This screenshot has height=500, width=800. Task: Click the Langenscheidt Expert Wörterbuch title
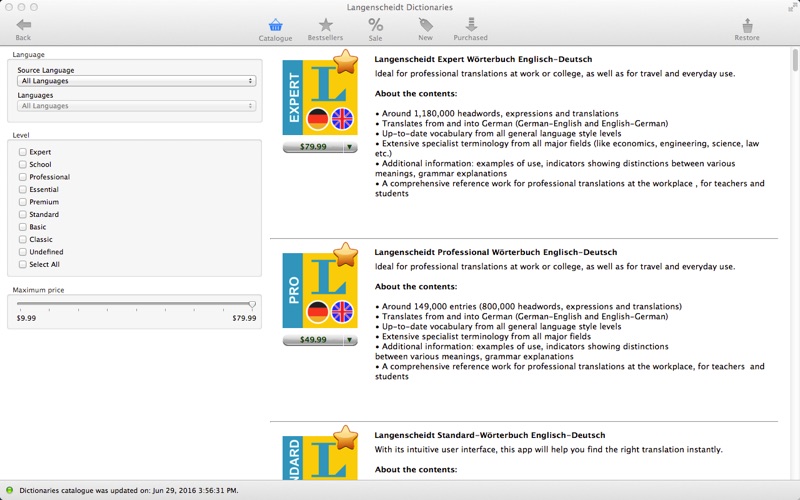[x=483, y=59]
